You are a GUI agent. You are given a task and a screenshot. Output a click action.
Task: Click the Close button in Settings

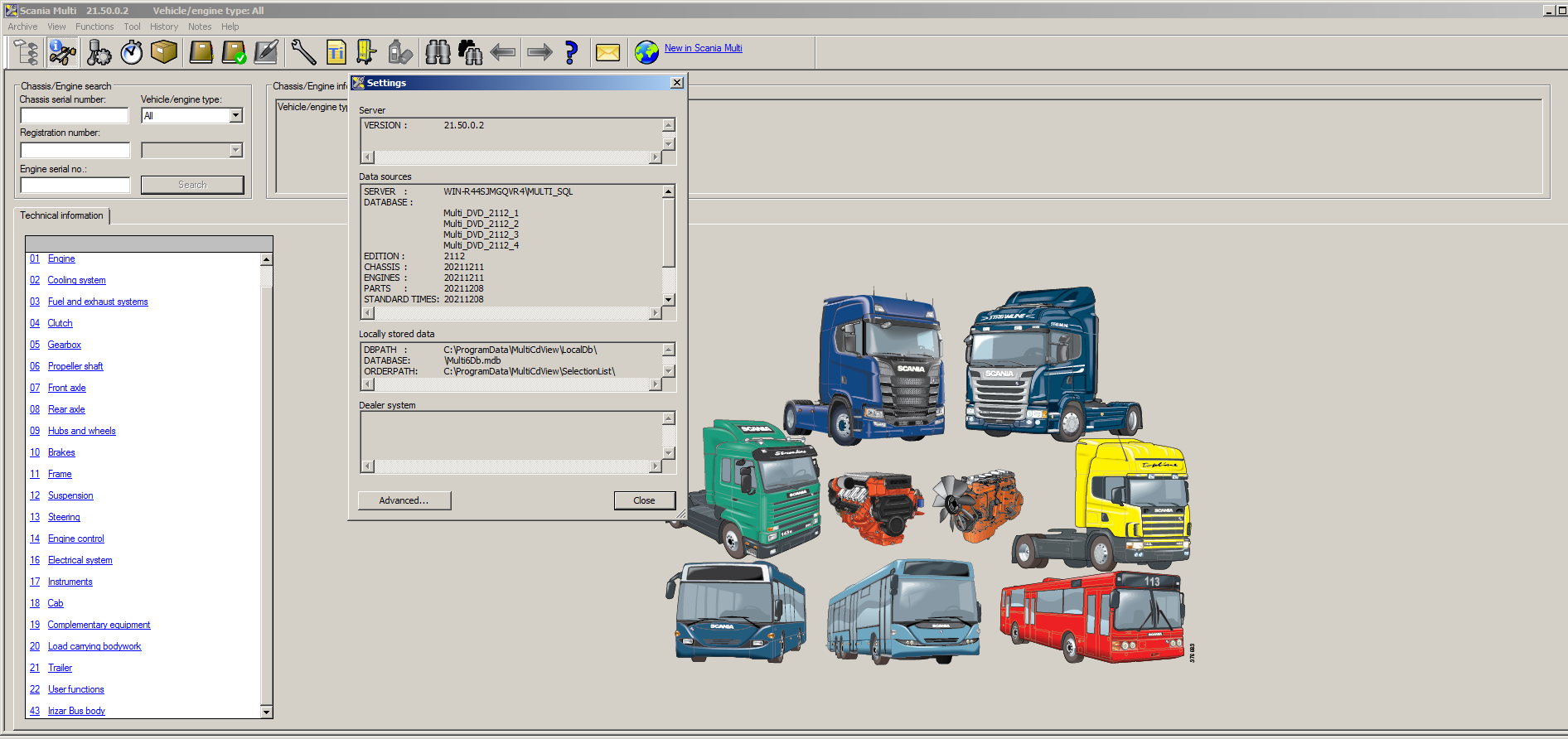[645, 500]
